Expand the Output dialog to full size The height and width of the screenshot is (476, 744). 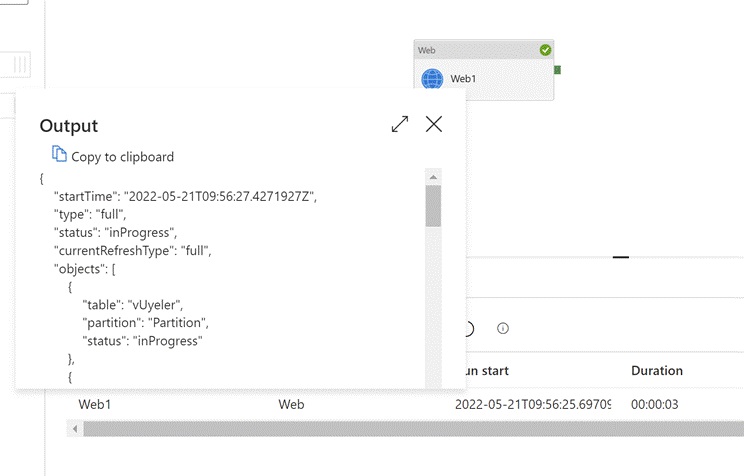coord(400,124)
